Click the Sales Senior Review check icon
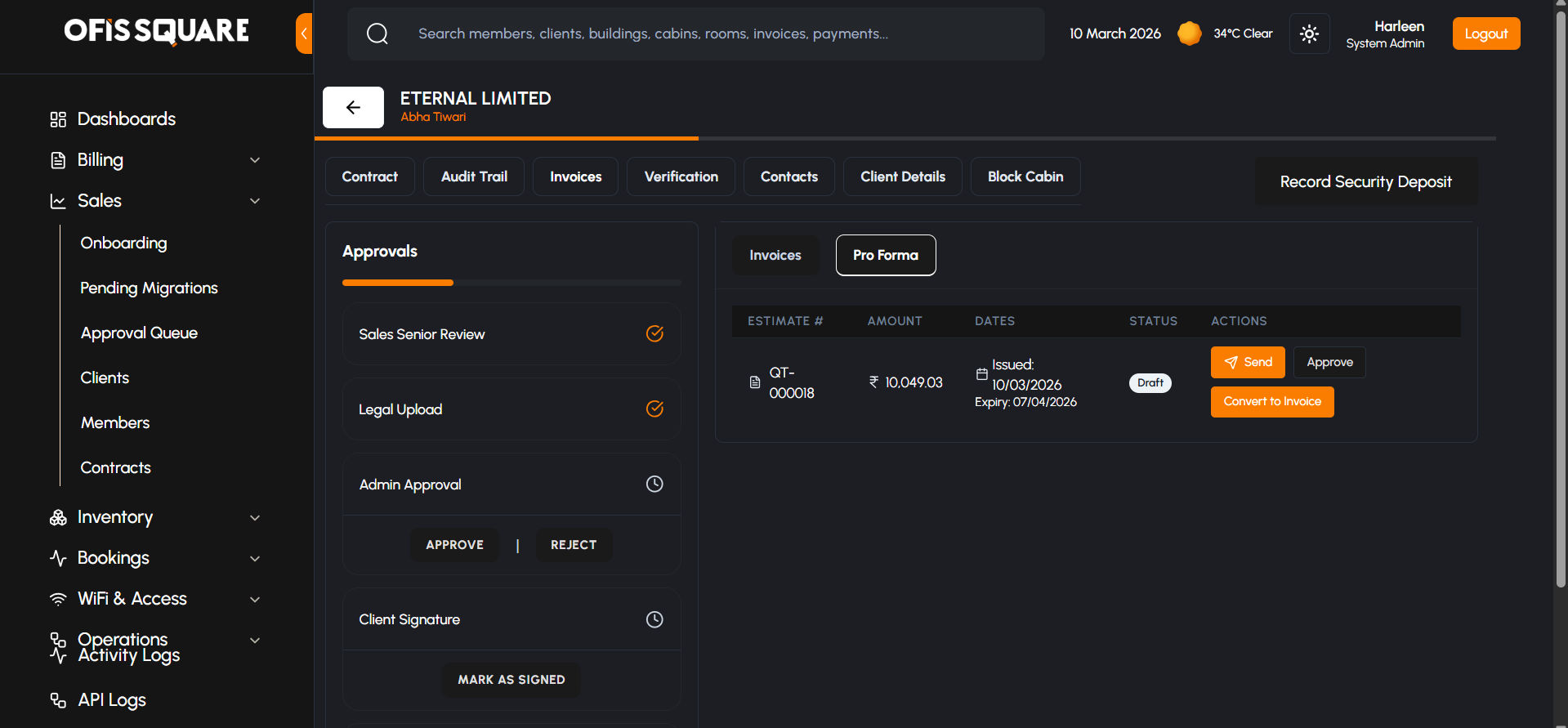Viewport: 1568px width, 728px height. click(x=654, y=333)
